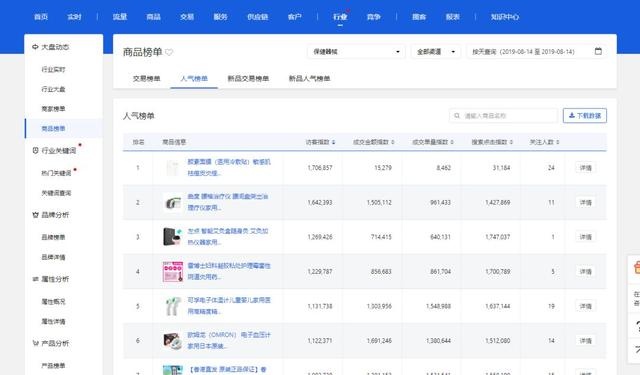Click the 行业关键词 section icon in sidebar
640x375 pixels.
[x=35, y=151]
